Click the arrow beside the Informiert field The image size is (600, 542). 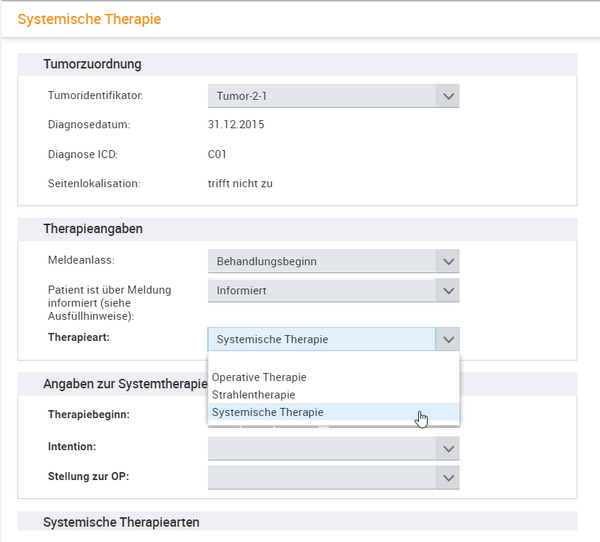[x=448, y=290]
